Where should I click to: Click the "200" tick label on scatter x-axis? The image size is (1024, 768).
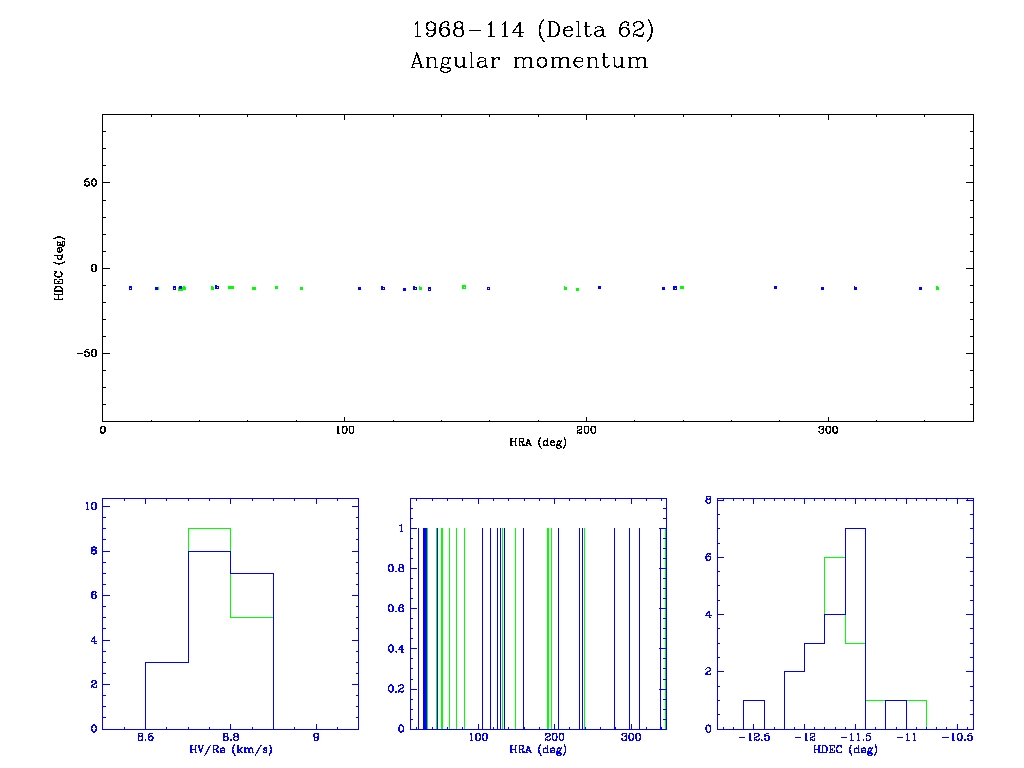586,430
